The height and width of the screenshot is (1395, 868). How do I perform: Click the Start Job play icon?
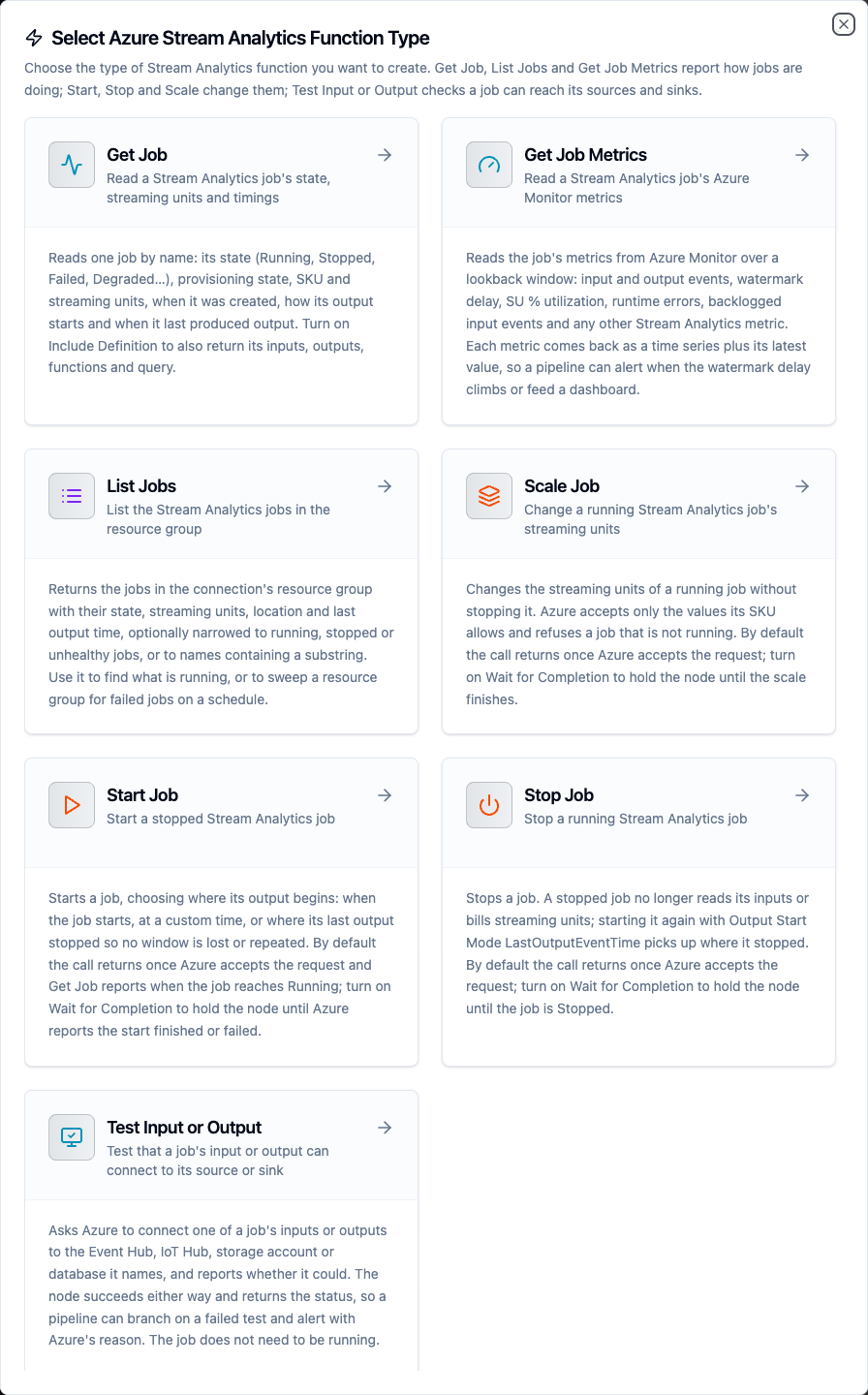(x=72, y=805)
